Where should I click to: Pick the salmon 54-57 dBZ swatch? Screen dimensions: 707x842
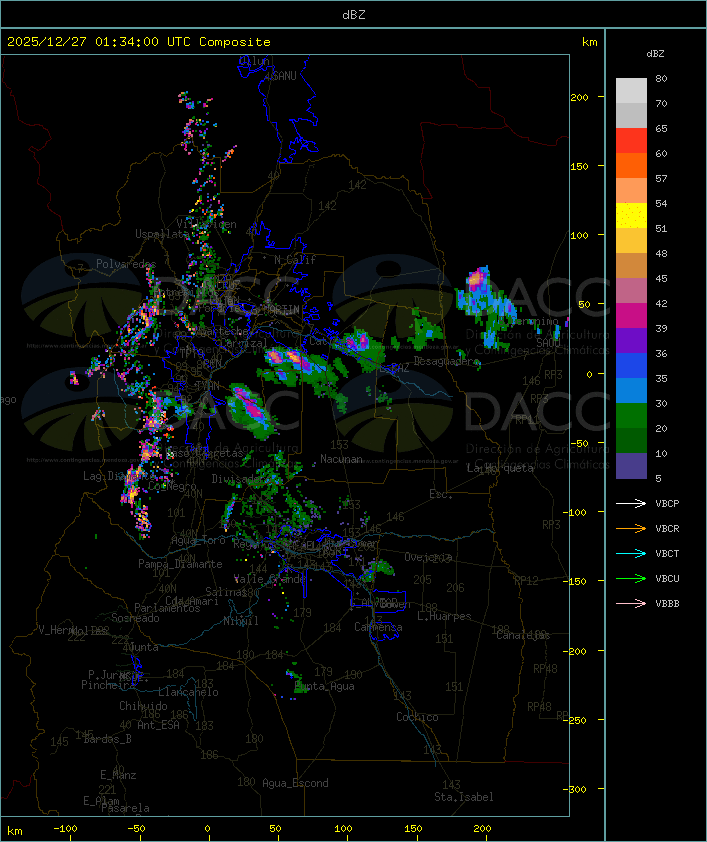click(631, 191)
